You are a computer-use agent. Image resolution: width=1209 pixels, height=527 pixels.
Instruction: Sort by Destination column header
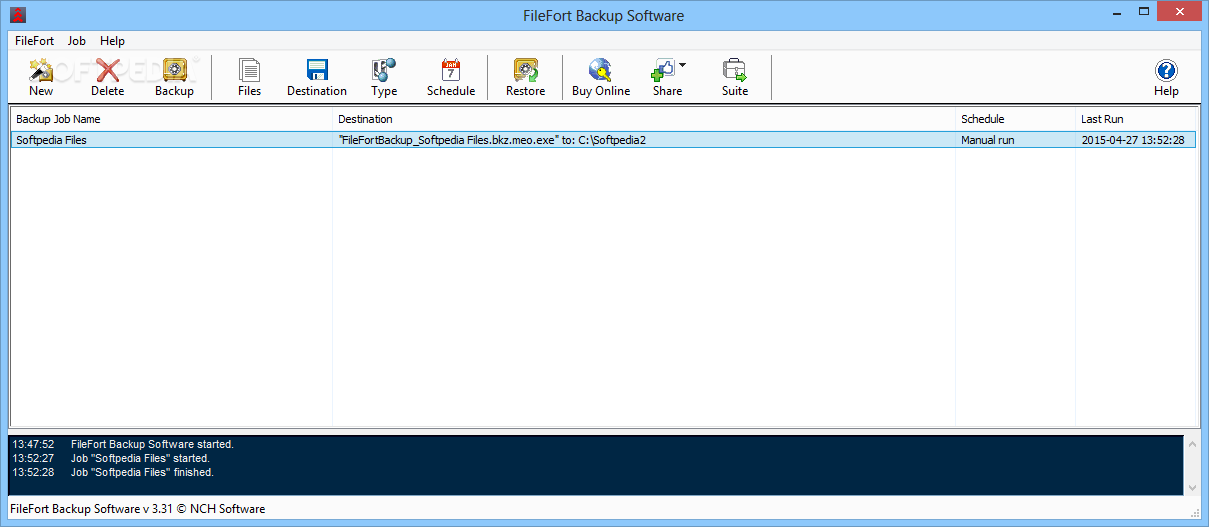(645, 119)
